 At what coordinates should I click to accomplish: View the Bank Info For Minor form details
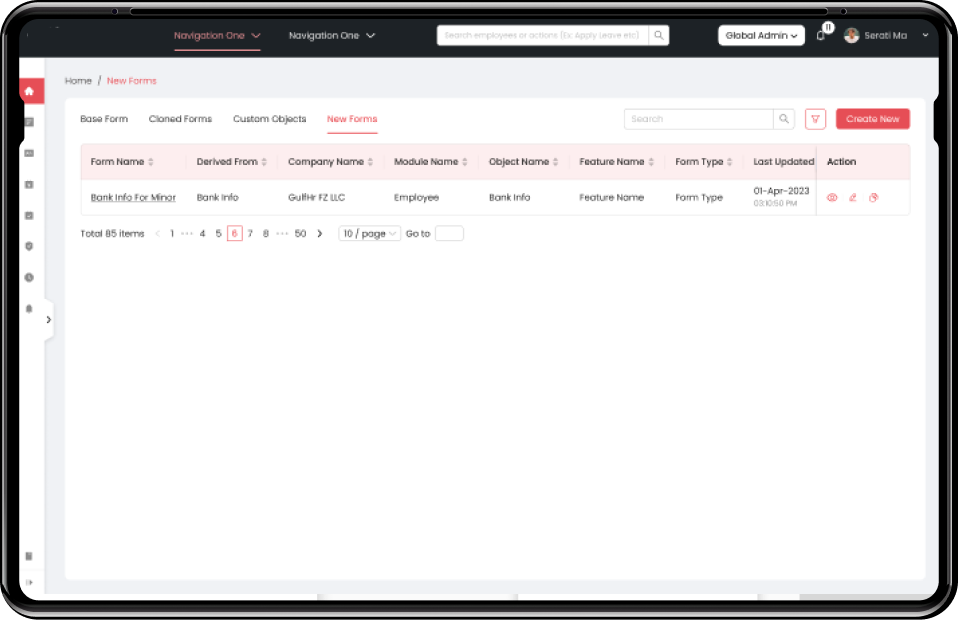click(832, 197)
